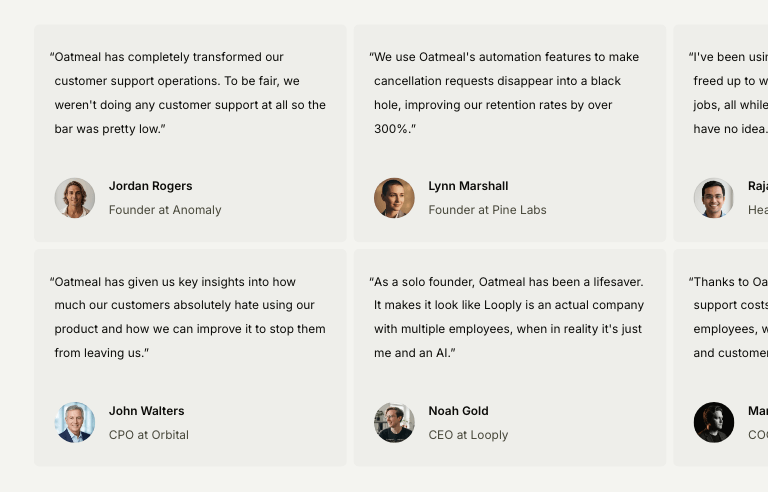Select the name Noah Gold
The height and width of the screenshot is (492, 768).
458,411
